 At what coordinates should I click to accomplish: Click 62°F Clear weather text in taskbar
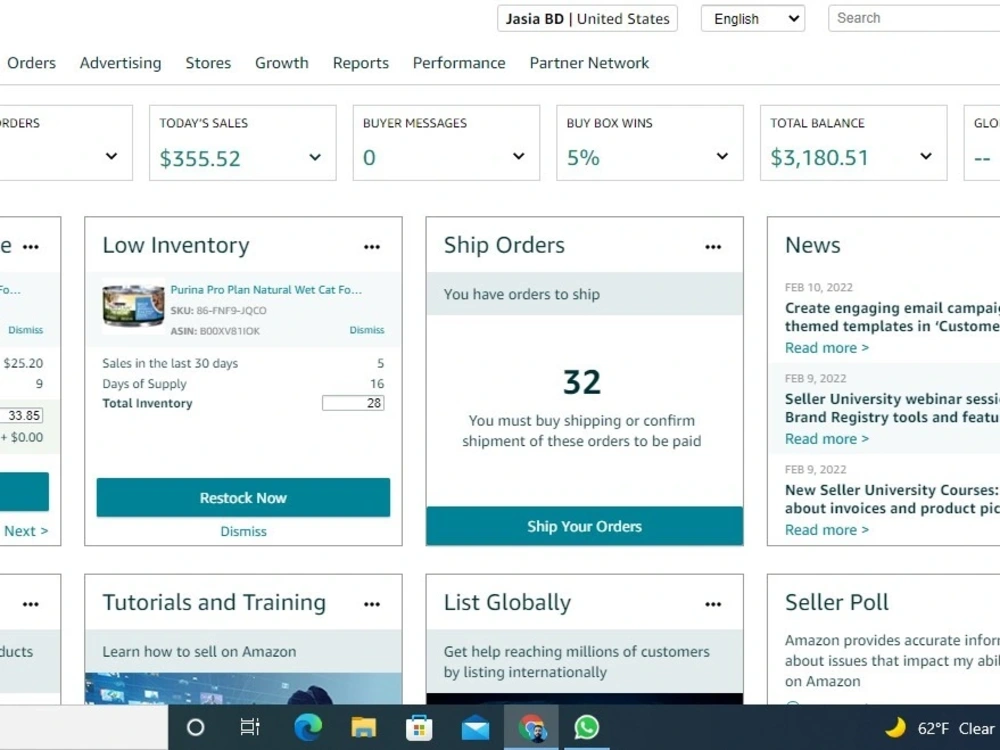(x=955, y=728)
